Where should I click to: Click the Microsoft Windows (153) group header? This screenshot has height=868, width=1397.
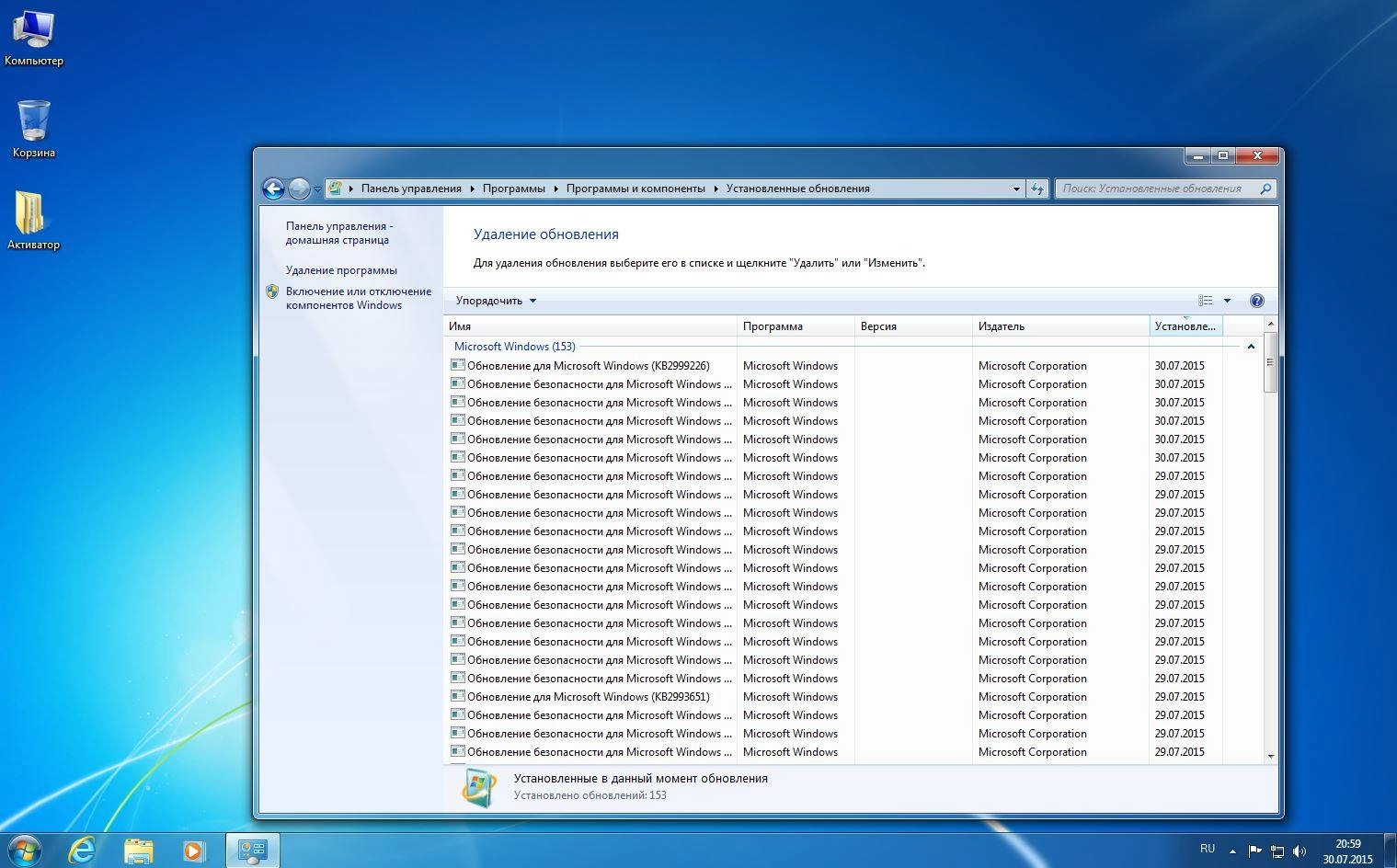[514, 347]
